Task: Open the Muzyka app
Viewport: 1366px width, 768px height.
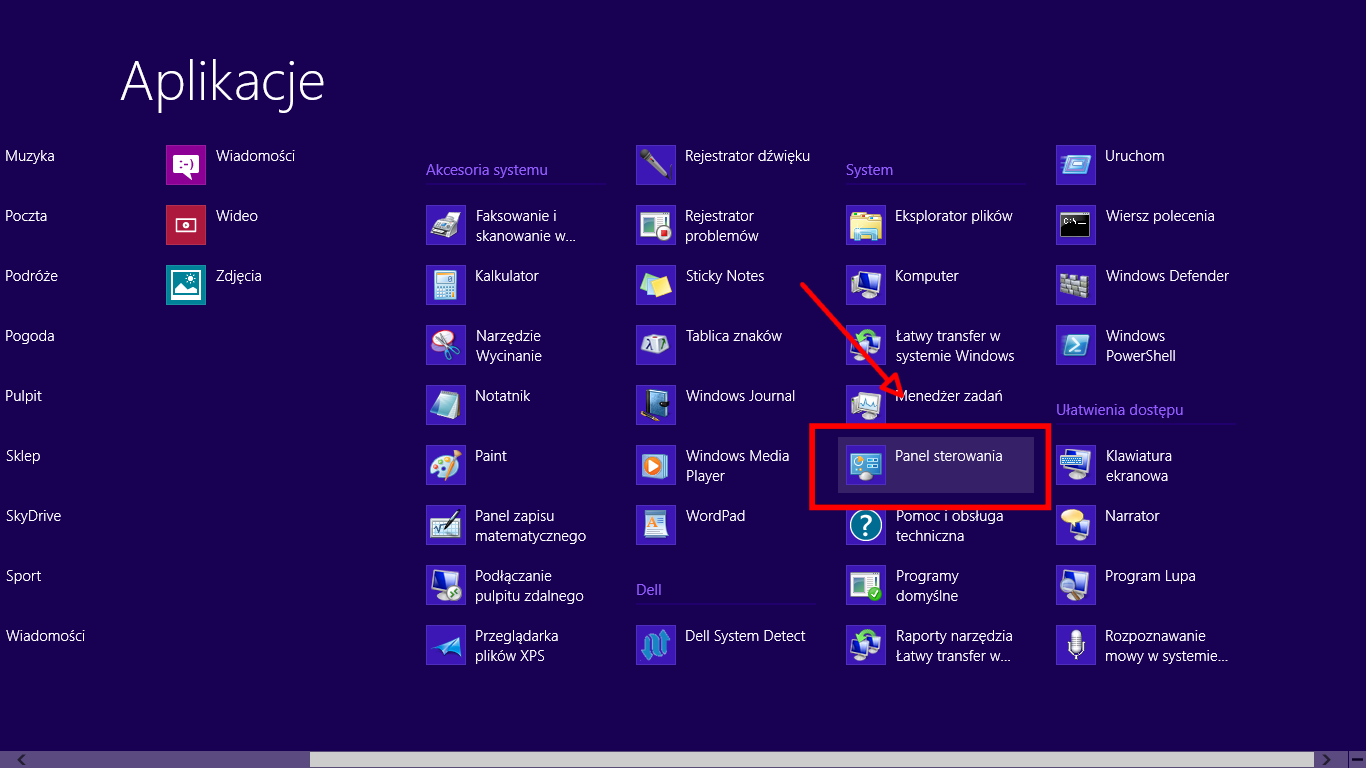Action: 30,156
